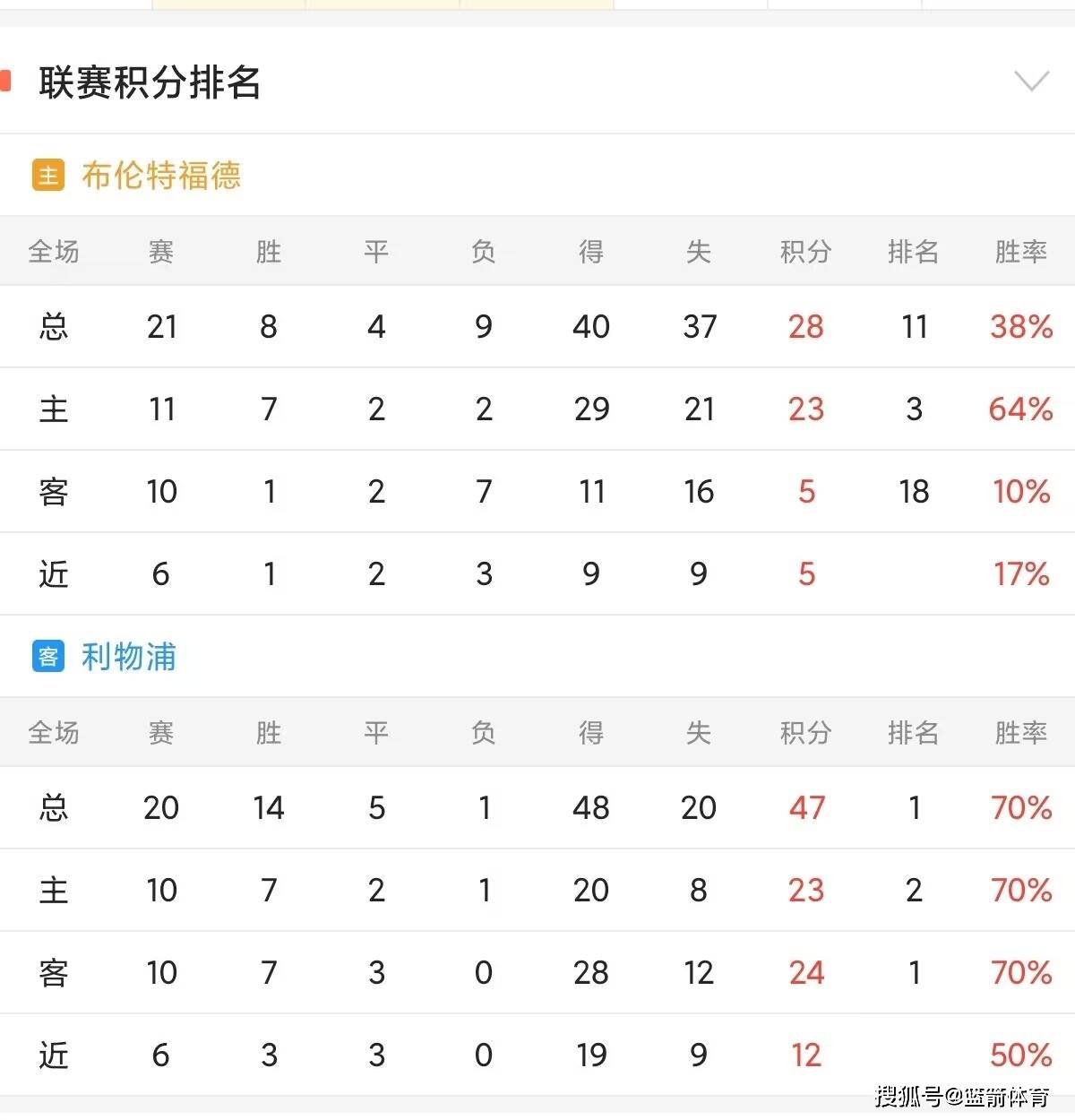Image resolution: width=1075 pixels, height=1120 pixels.
Task: Toggle the 主 home row in Liverpool's table
Action: pos(53,890)
